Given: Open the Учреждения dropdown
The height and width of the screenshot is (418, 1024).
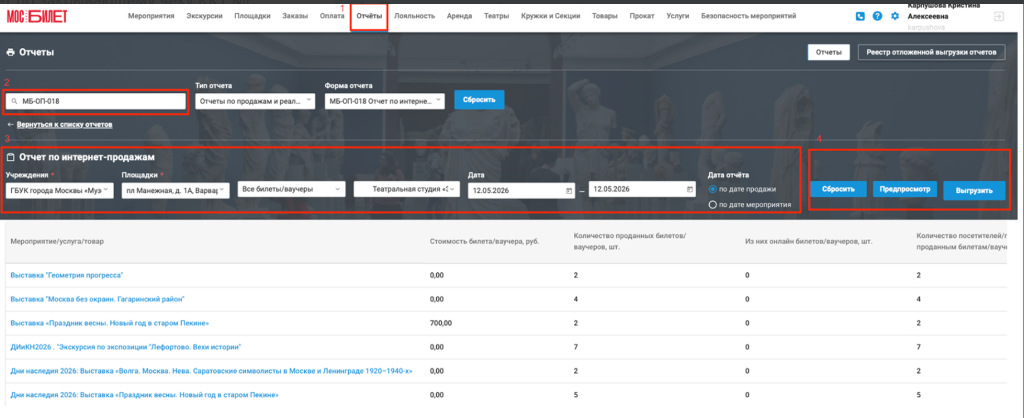Looking at the screenshot, I should coord(59,190).
